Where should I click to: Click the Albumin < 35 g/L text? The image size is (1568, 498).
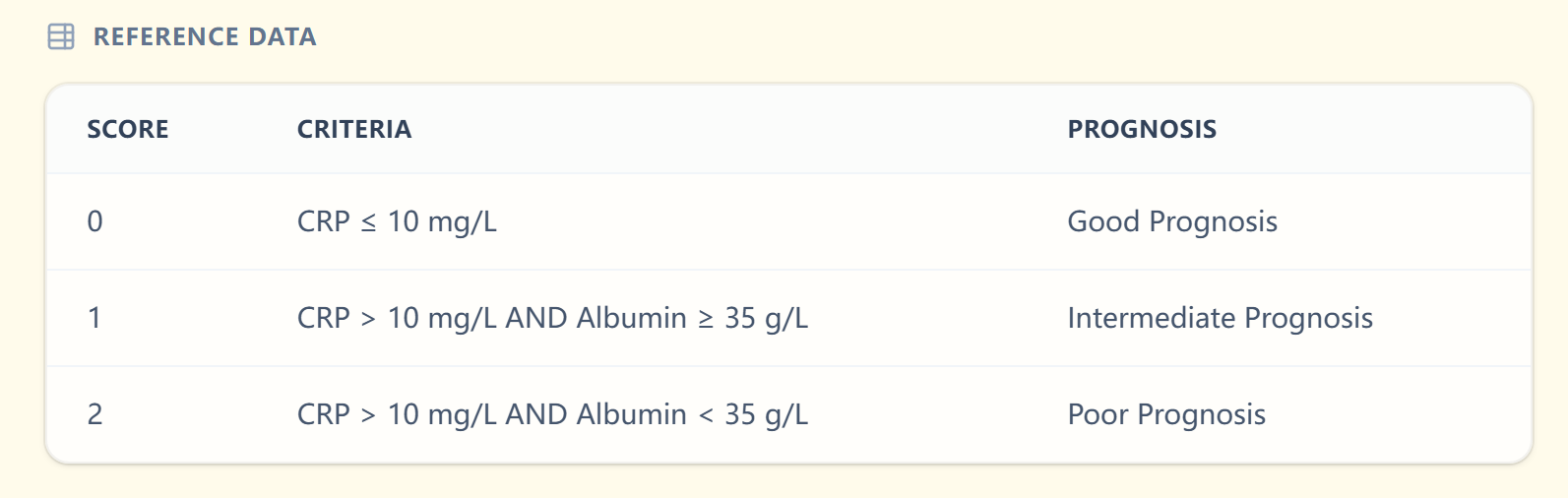[692, 414]
